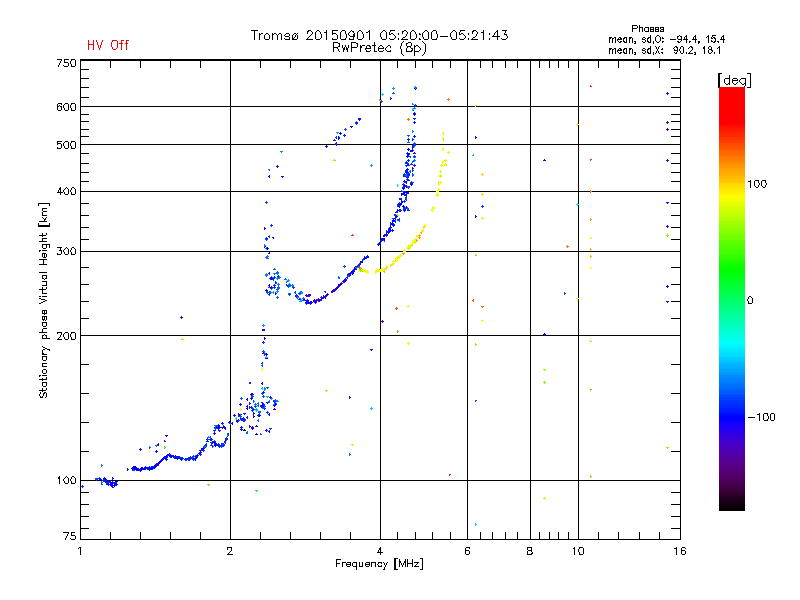Click the phase colorbar gradient

coord(732,299)
